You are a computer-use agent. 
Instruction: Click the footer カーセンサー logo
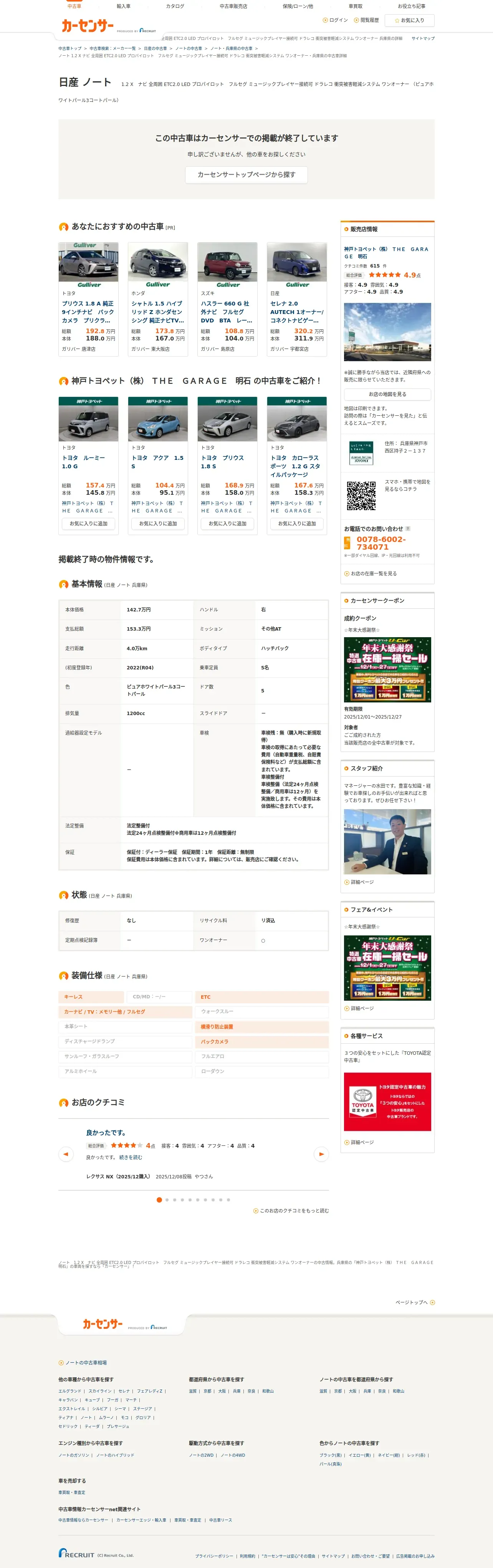[x=103, y=1324]
